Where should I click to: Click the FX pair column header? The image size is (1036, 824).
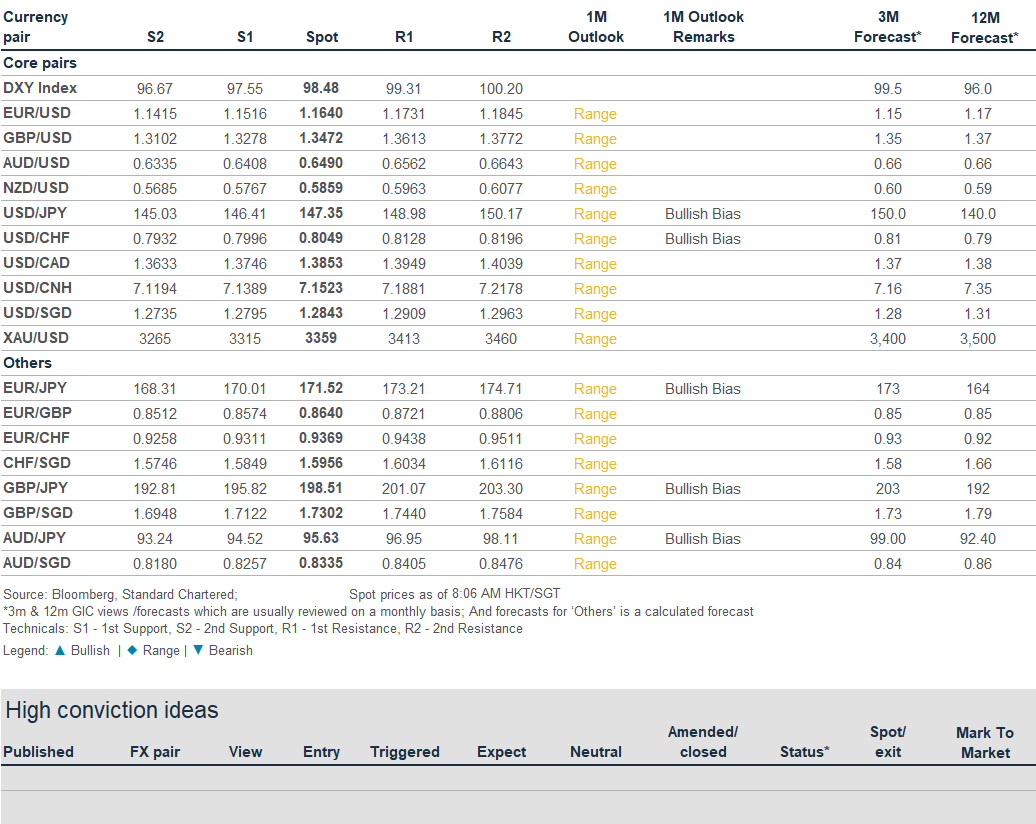click(x=155, y=752)
